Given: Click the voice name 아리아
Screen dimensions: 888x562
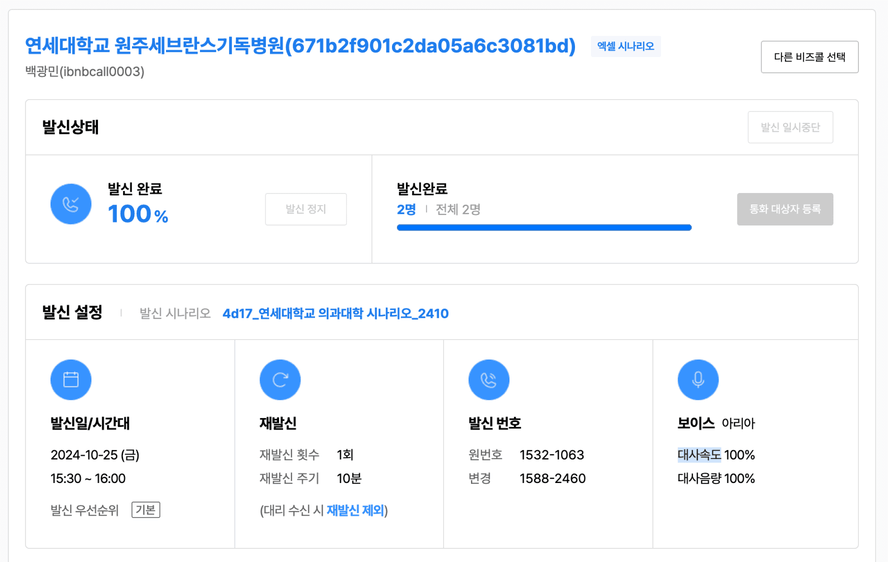Looking at the screenshot, I should pyautogui.click(x=738, y=423).
